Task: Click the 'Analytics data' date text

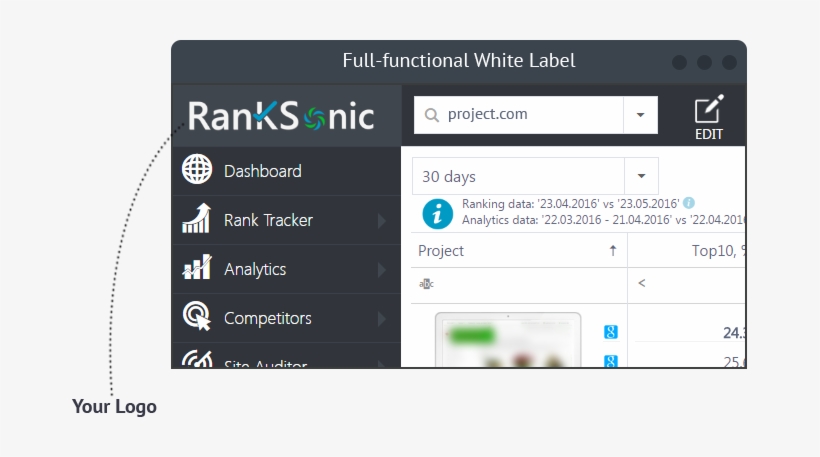Action: pos(603,220)
